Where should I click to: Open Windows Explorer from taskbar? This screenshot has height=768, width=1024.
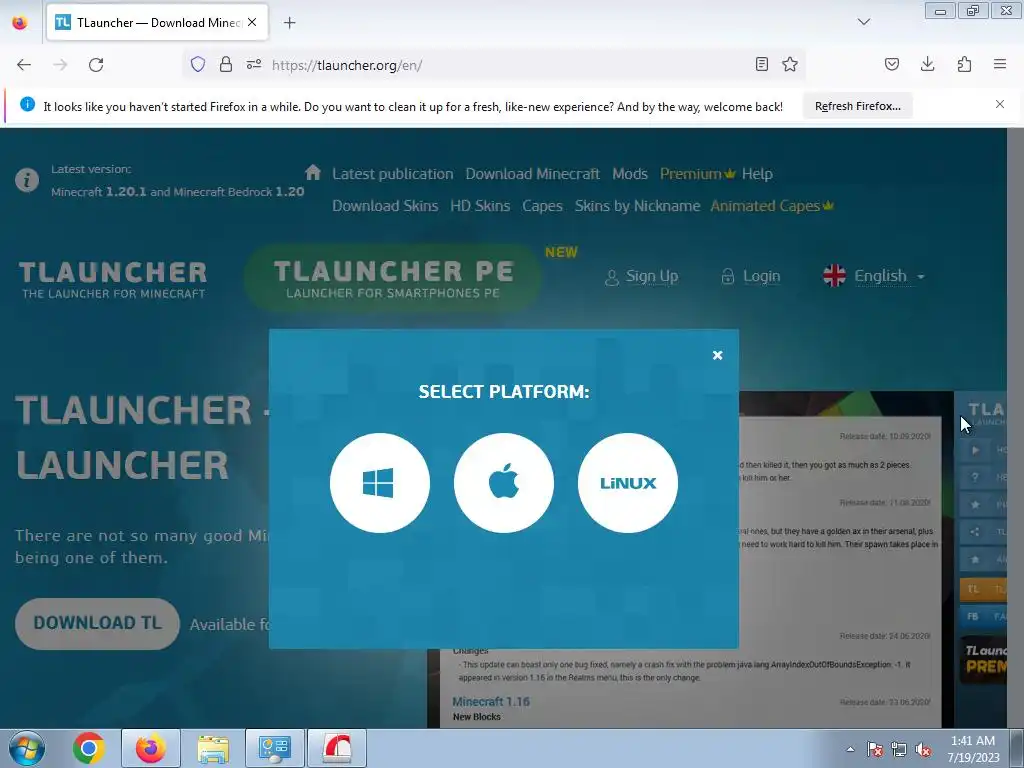pyautogui.click(x=213, y=748)
